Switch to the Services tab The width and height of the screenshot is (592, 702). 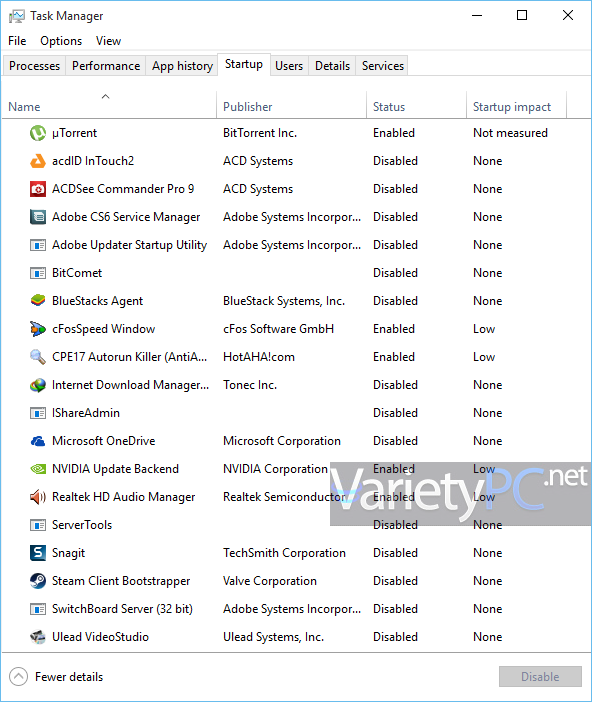pos(382,66)
